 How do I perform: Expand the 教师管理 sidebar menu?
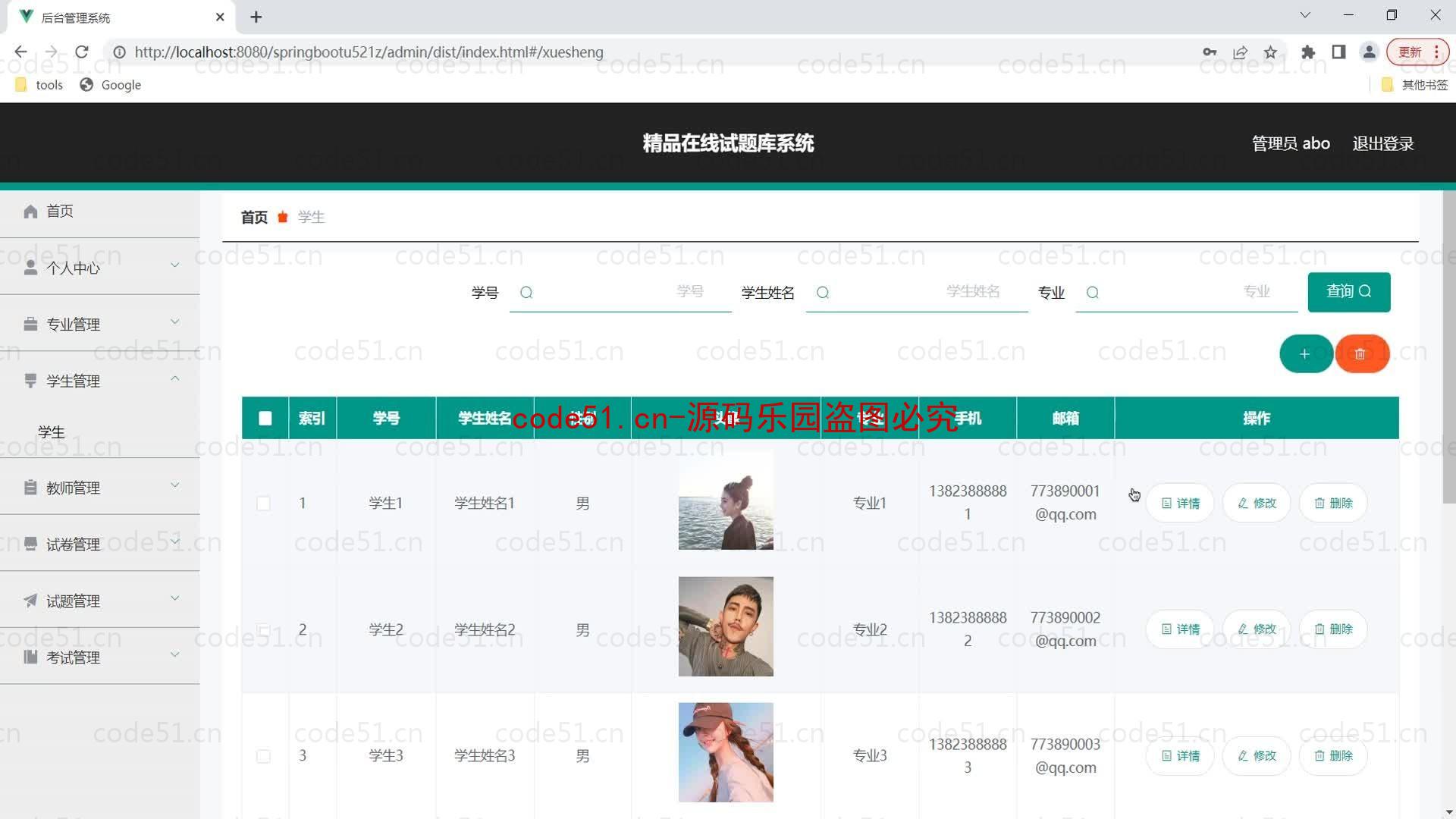(x=99, y=487)
